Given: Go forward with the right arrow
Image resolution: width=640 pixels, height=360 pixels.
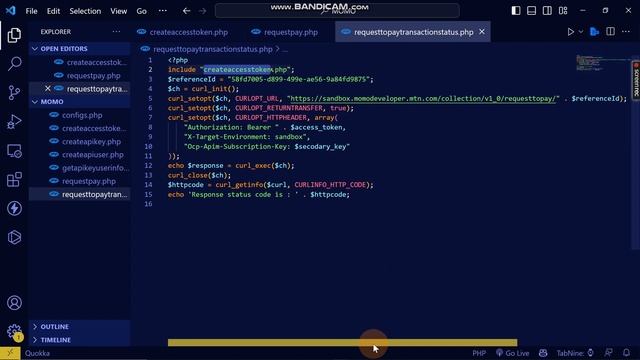Looking at the screenshot, I should (202, 11).
